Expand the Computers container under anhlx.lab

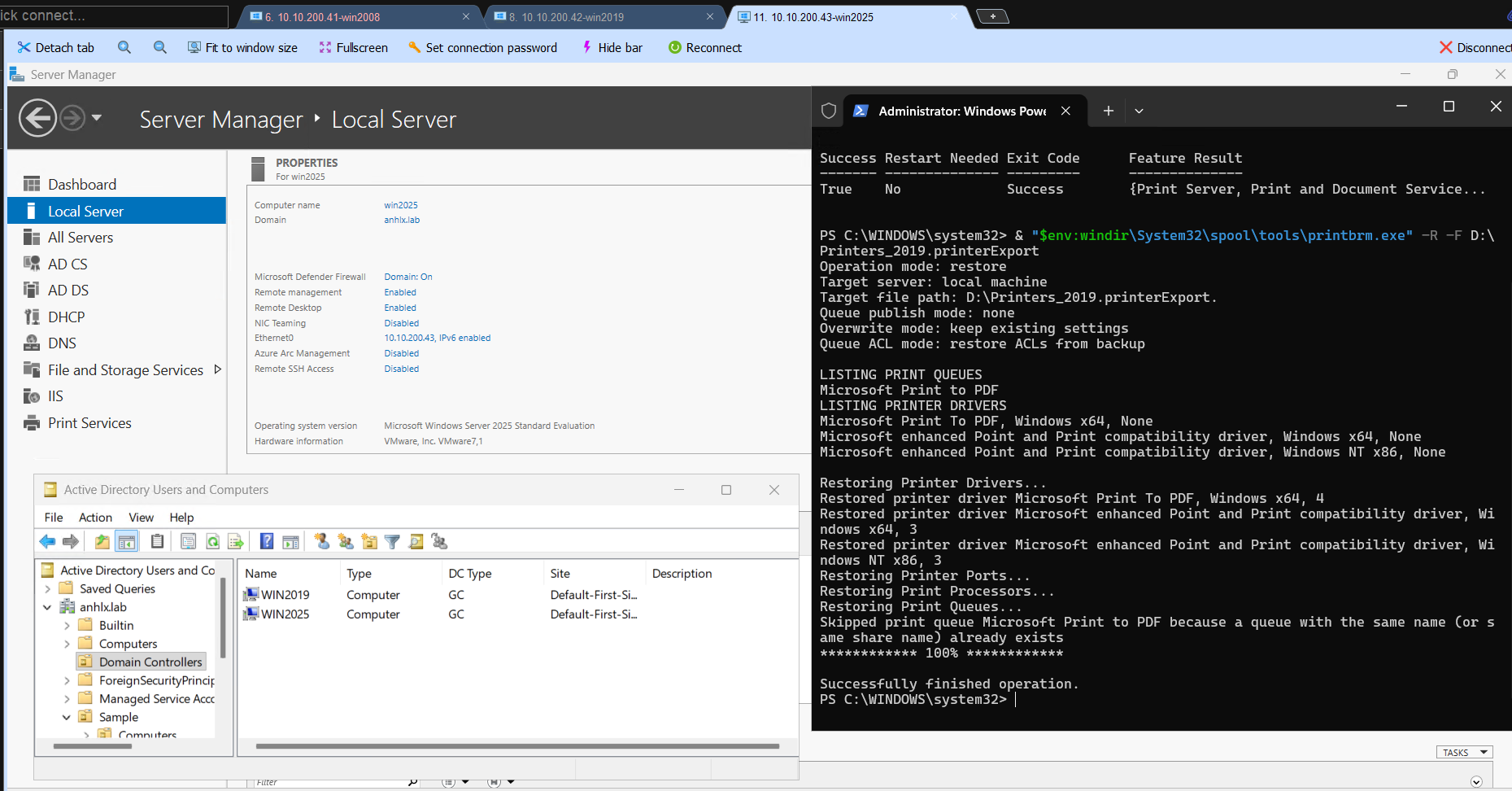tap(67, 644)
